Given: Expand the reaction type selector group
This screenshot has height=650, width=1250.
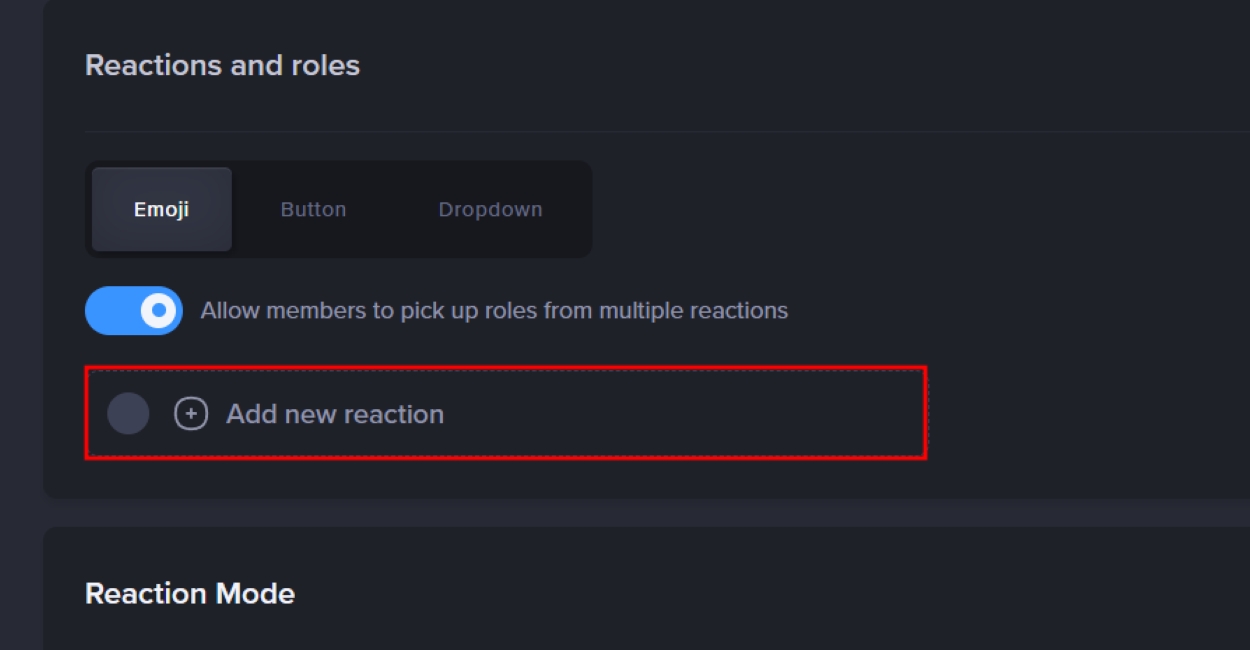Looking at the screenshot, I should [339, 209].
